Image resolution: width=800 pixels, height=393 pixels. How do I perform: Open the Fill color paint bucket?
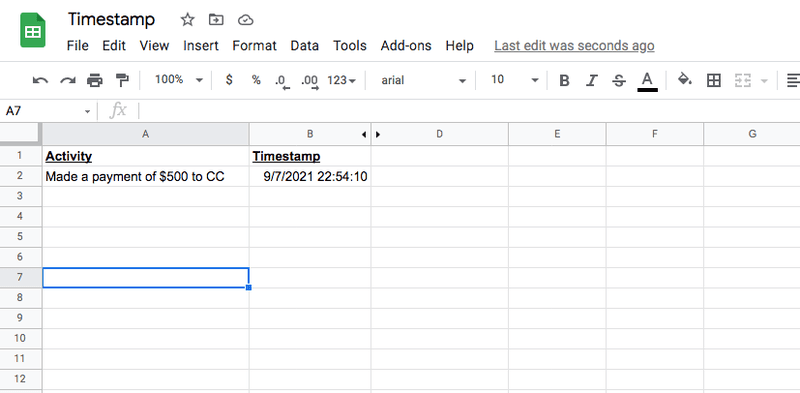tap(685, 80)
